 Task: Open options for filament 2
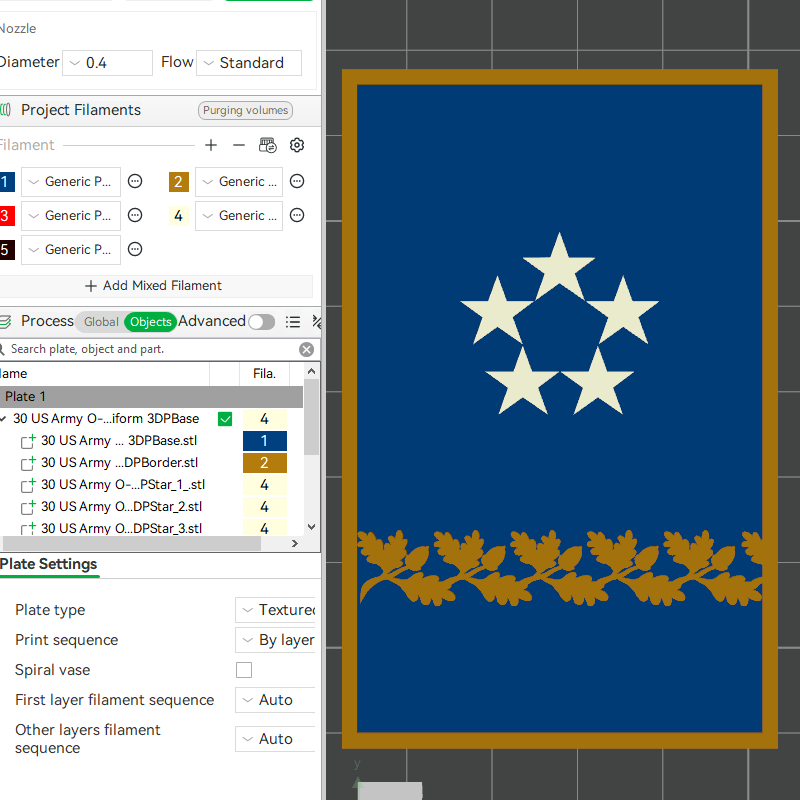(297, 181)
